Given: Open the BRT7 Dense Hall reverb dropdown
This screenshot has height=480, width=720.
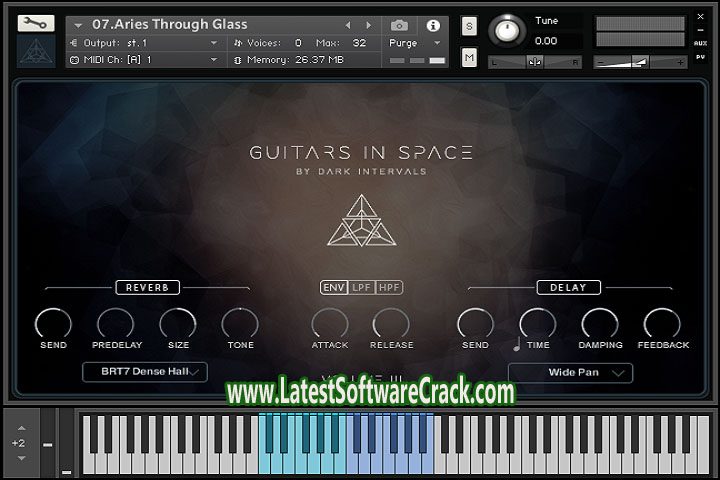Looking at the screenshot, I should point(145,372).
